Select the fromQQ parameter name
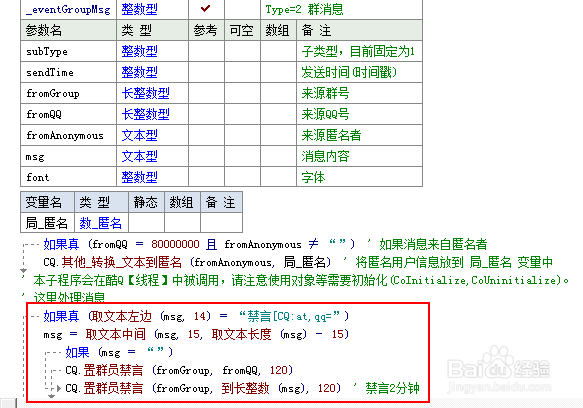 point(44,114)
